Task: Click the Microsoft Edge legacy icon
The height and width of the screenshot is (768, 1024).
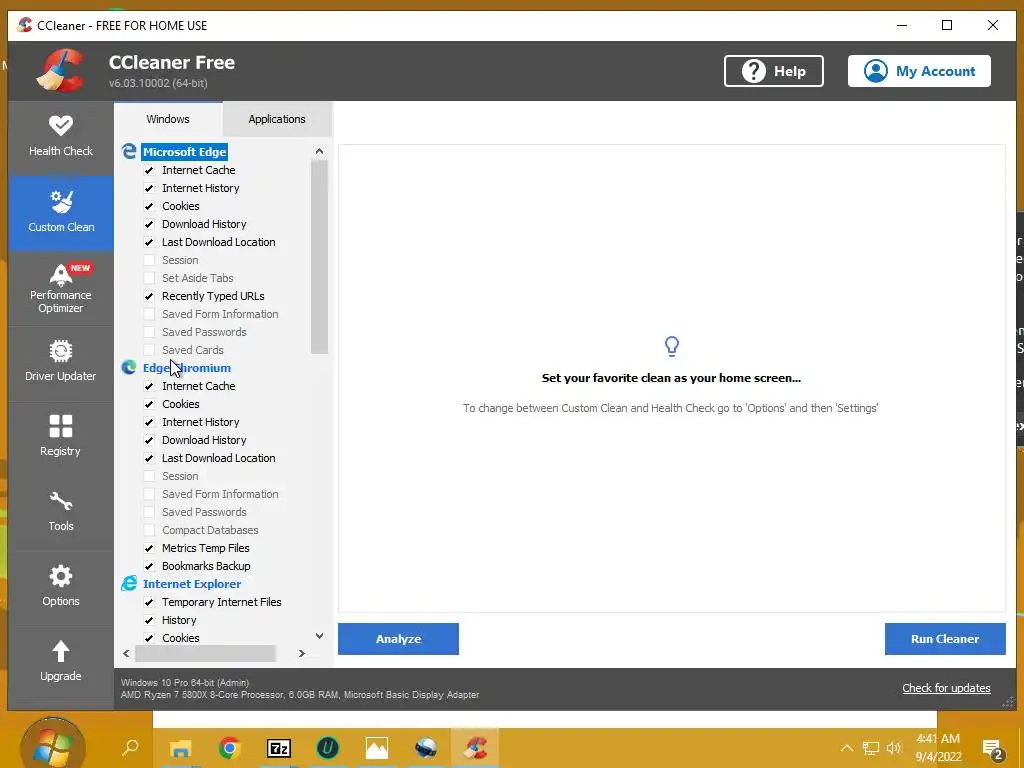Action: (129, 152)
